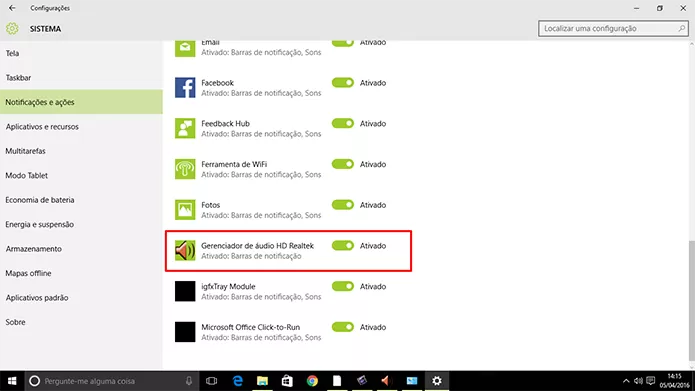Disable Ferramenta de WiFi notifications switch
The width and height of the screenshot is (695, 391).
point(343,164)
